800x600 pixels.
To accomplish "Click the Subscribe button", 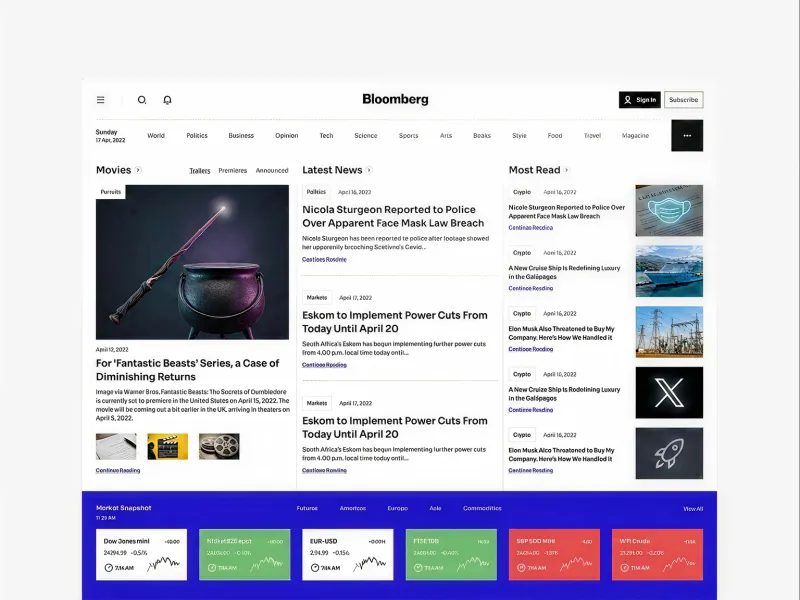I will [684, 100].
